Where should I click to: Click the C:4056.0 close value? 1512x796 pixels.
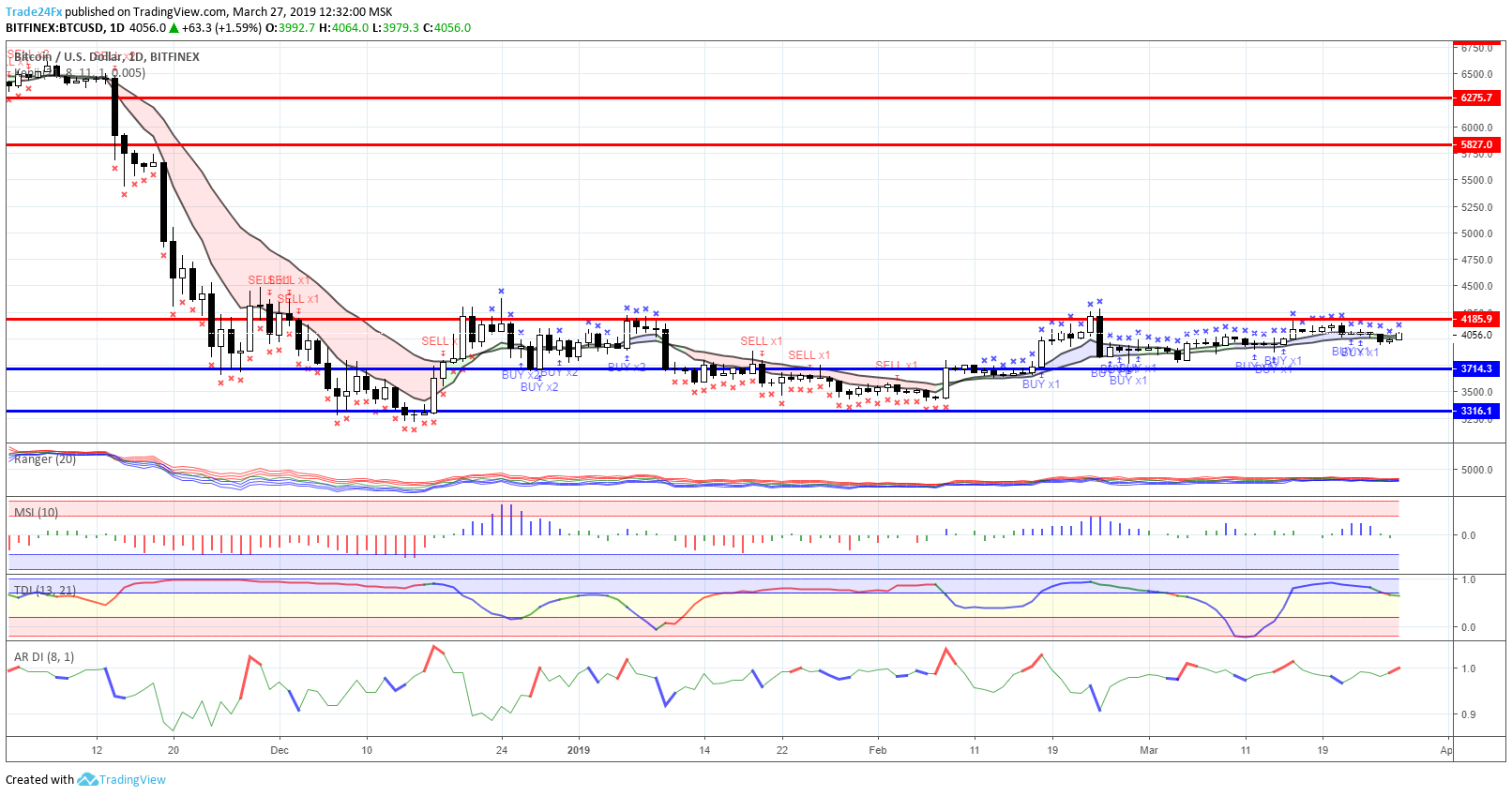click(x=446, y=28)
